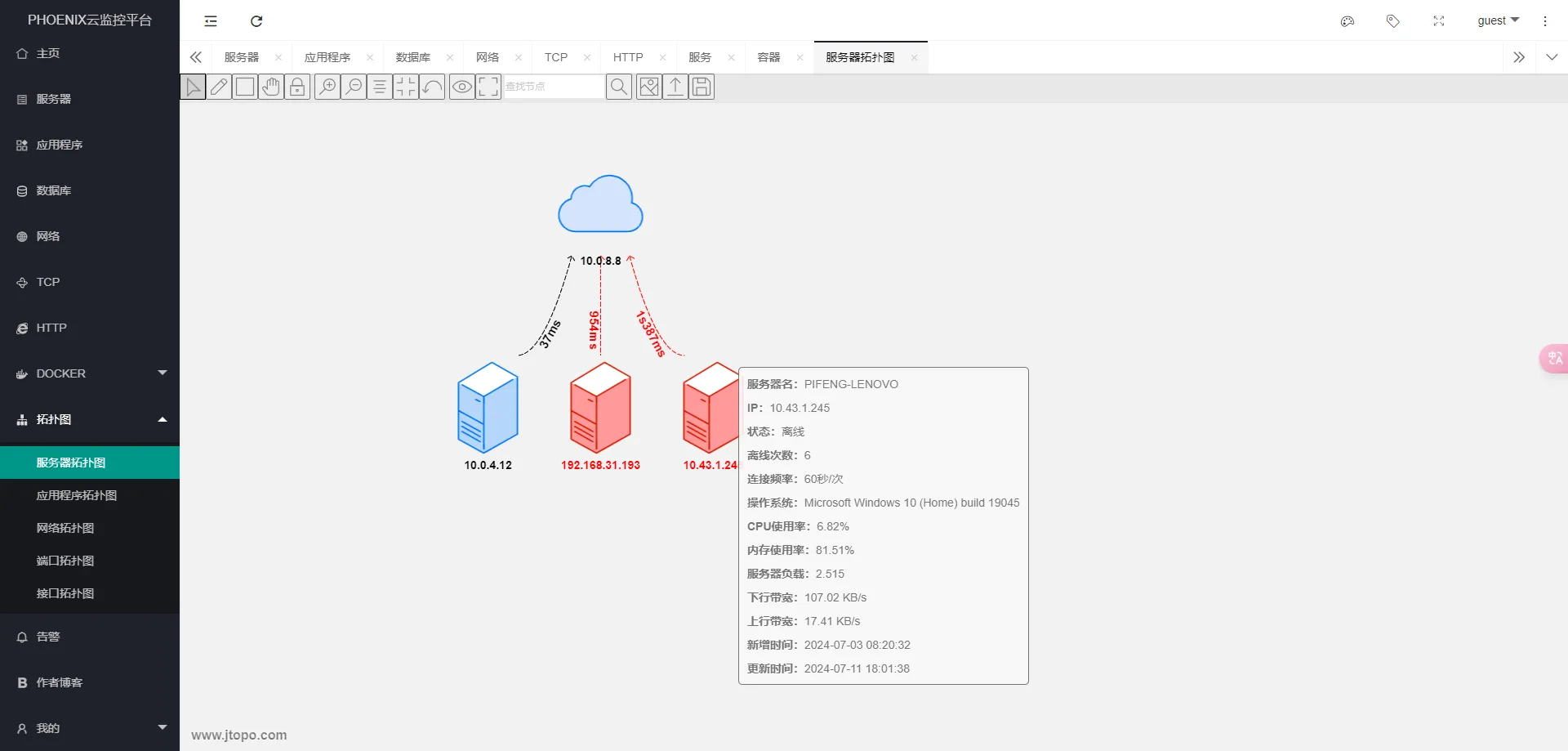The height and width of the screenshot is (751, 1568).
Task: Click the undo curved arrow icon
Action: point(432,87)
